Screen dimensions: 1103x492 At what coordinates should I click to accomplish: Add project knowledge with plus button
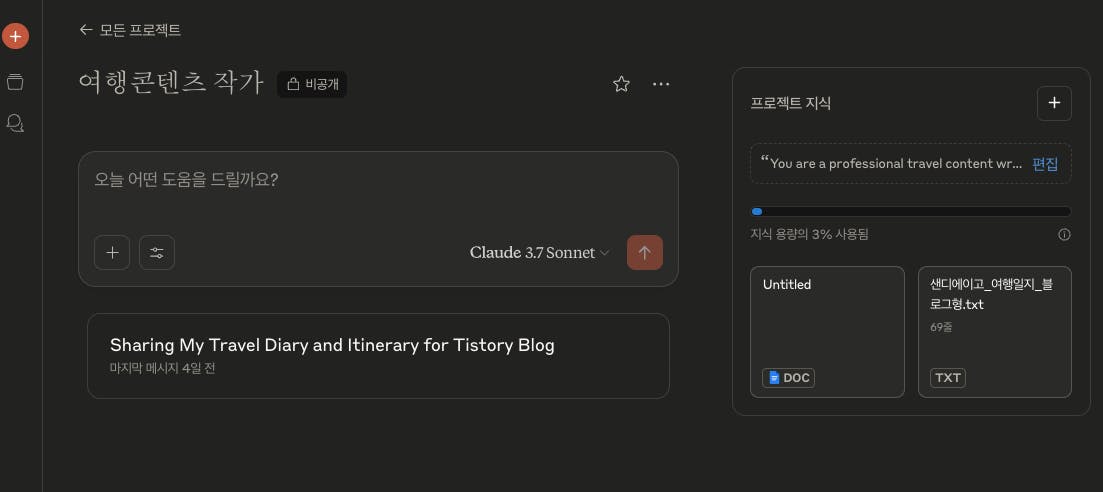click(x=1054, y=103)
